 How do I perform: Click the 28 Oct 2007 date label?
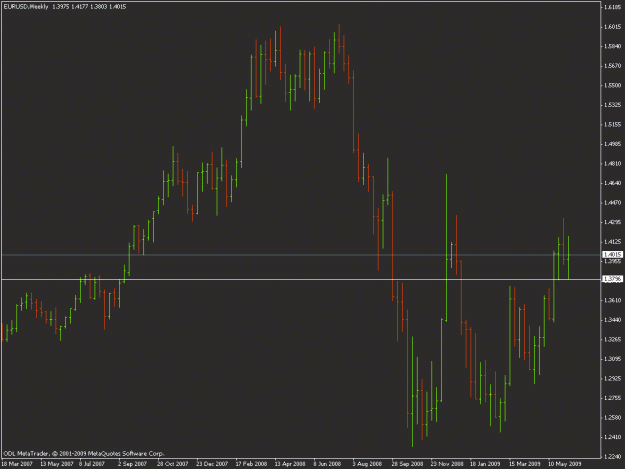tap(173, 464)
